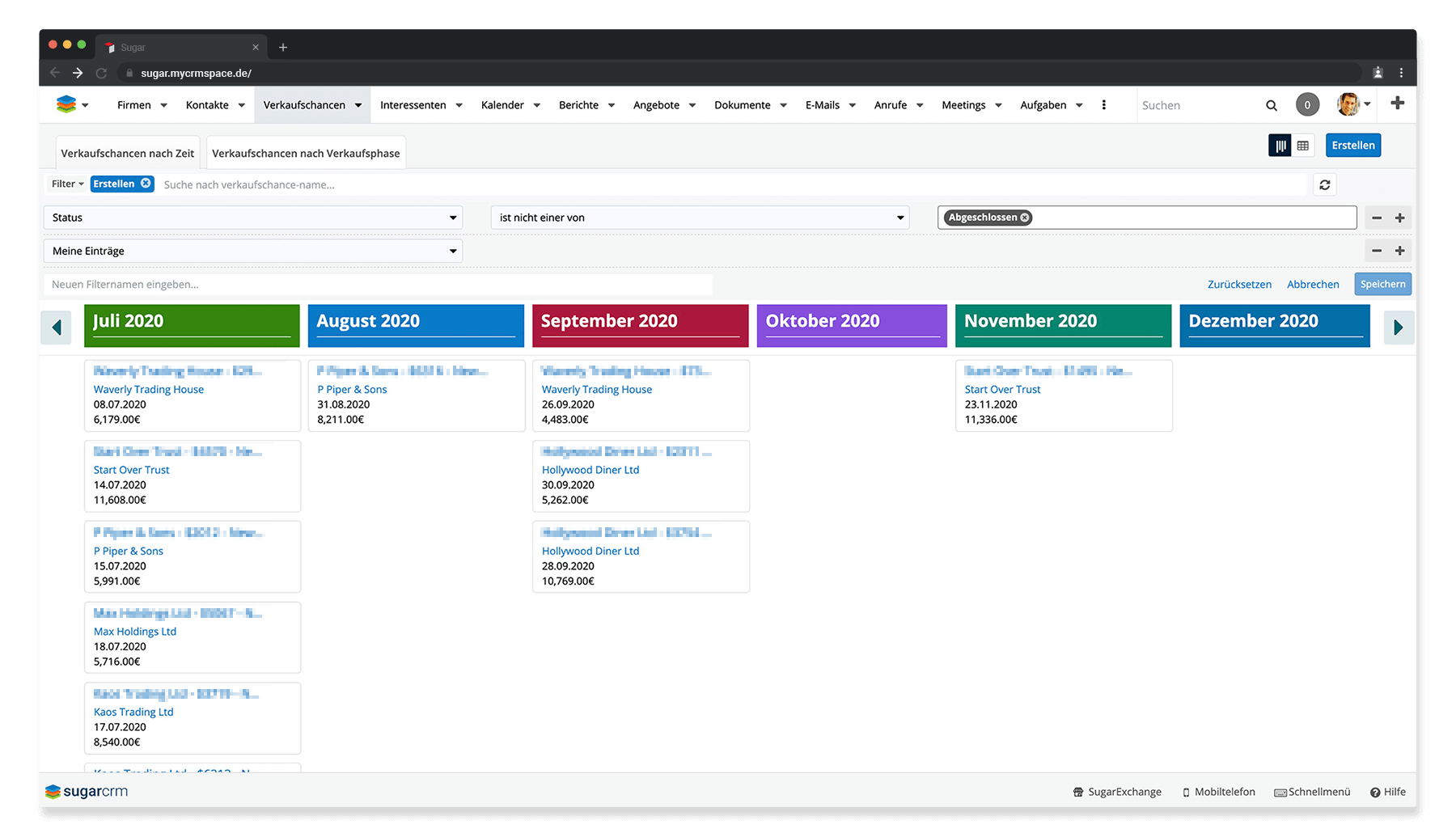Expand the 'ist nicht einer von' operator dropdown
The width and height of the screenshot is (1456, 833).
click(x=700, y=218)
